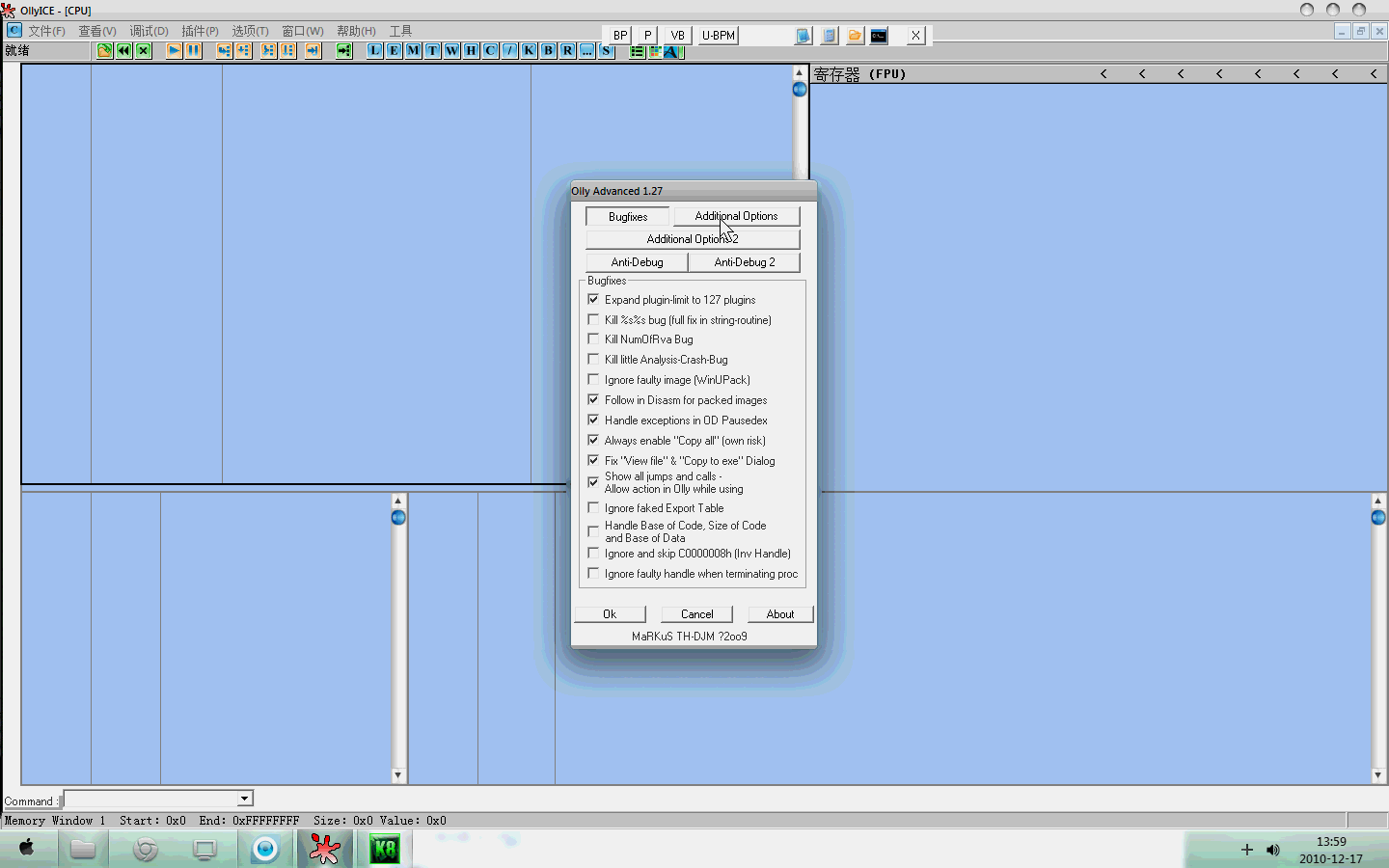This screenshot has width=1389, height=868.
Task: Open the 文件(F) menu
Action: click(x=46, y=31)
